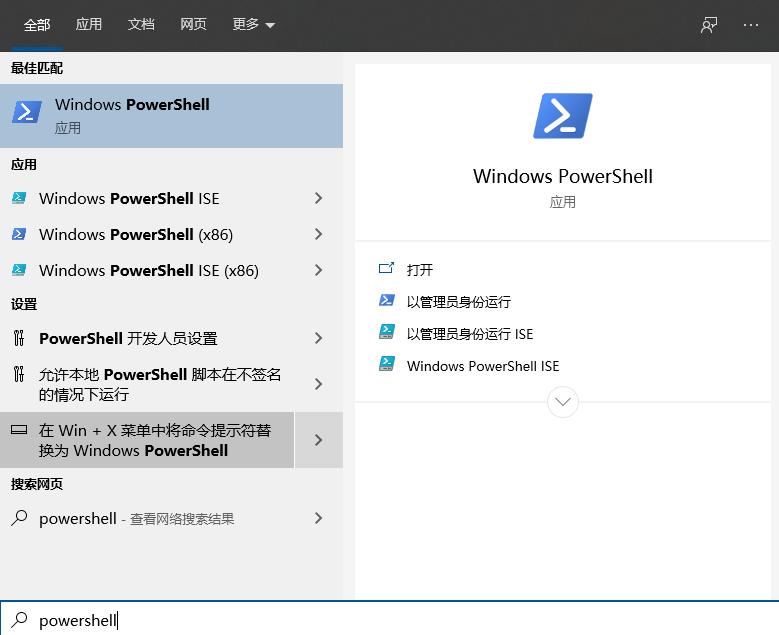779x635 pixels.
Task: Click the shield PowerShell icon for 以管理员身份运行
Action: tap(387, 300)
